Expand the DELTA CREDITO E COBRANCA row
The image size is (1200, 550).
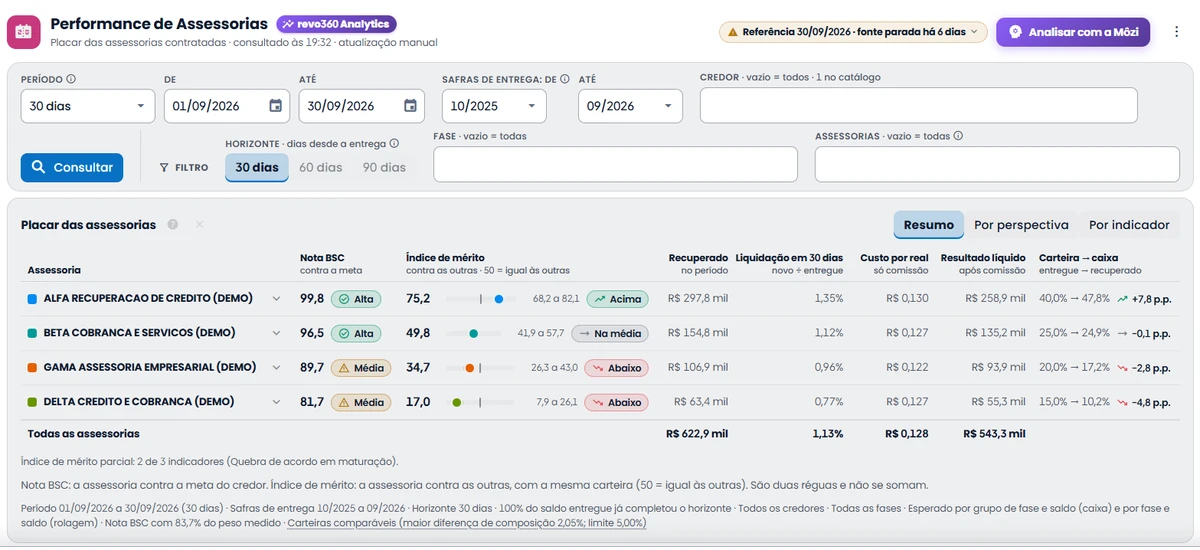(276, 401)
